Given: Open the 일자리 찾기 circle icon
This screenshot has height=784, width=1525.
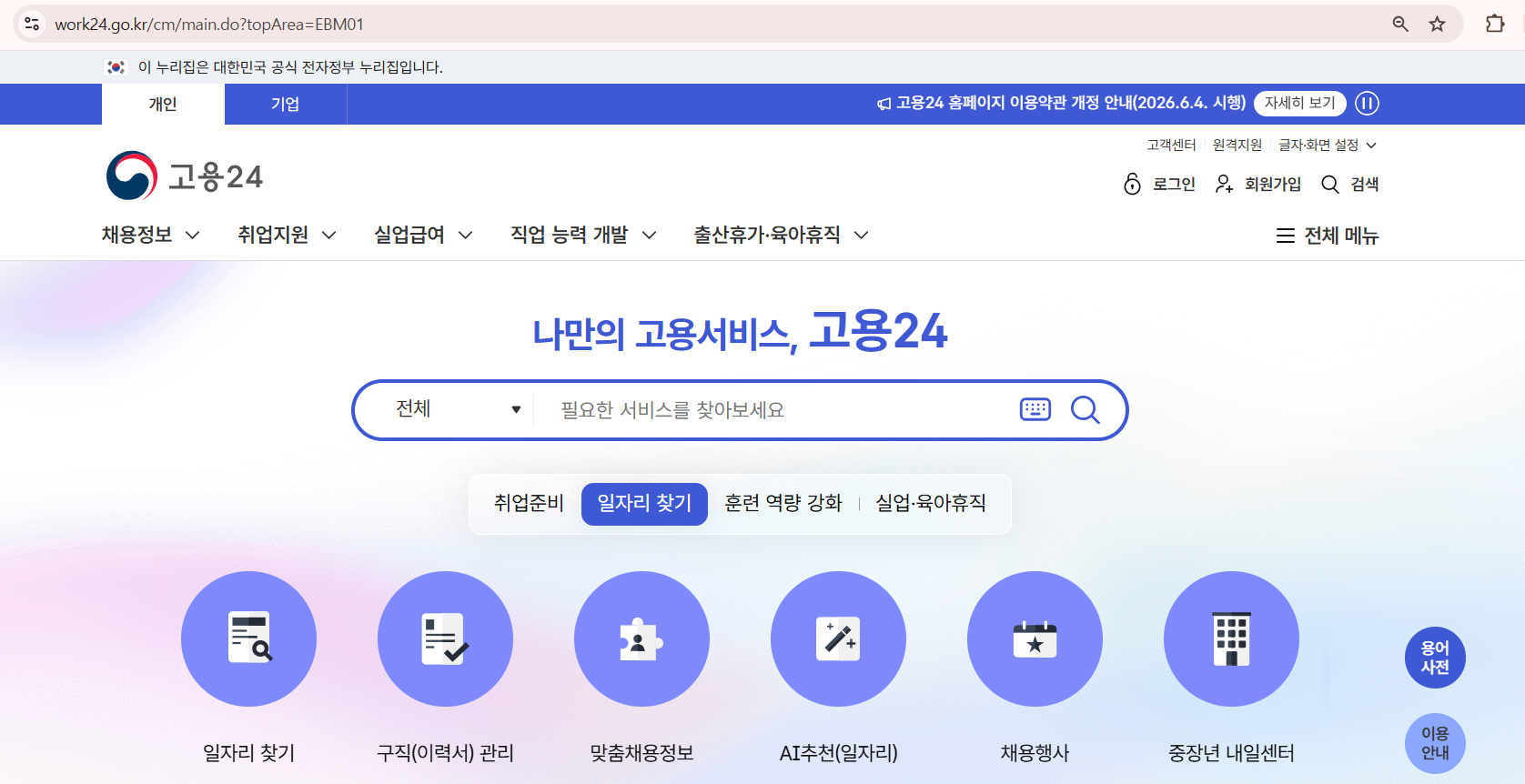Looking at the screenshot, I should (248, 638).
